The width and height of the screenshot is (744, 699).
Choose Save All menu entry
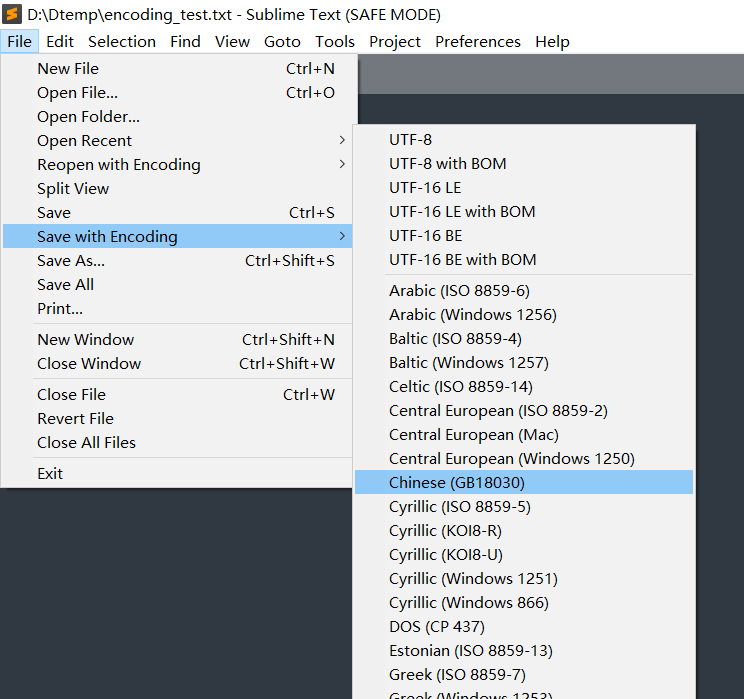[x=177, y=285]
